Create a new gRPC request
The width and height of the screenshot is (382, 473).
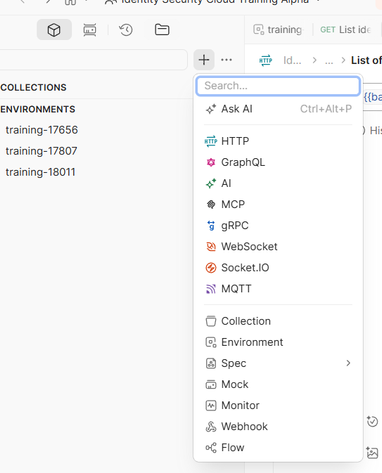[278, 226]
